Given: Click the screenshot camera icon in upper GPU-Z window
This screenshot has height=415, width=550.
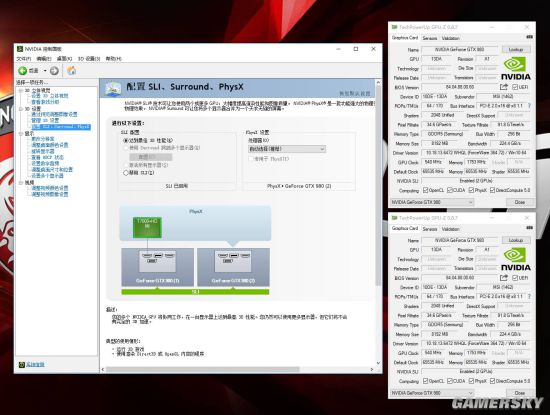Looking at the screenshot, I should [529, 37].
